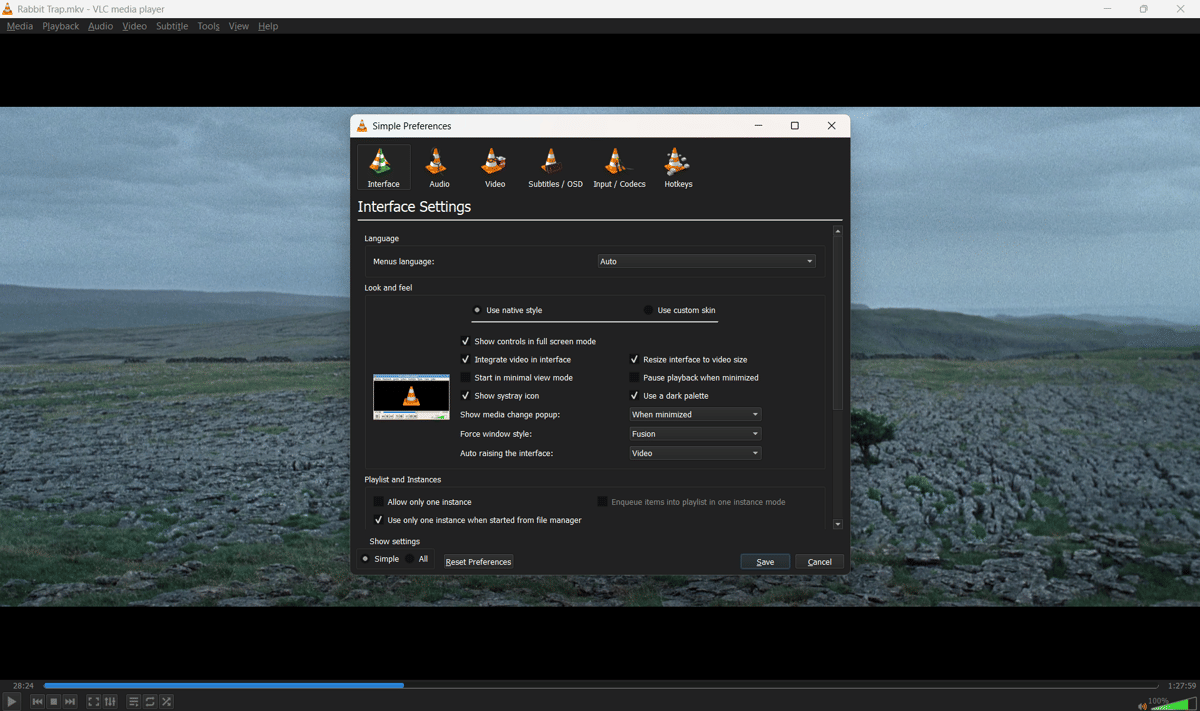Open the Subtitle menu
Viewport: 1200px width, 711px height.
click(172, 26)
